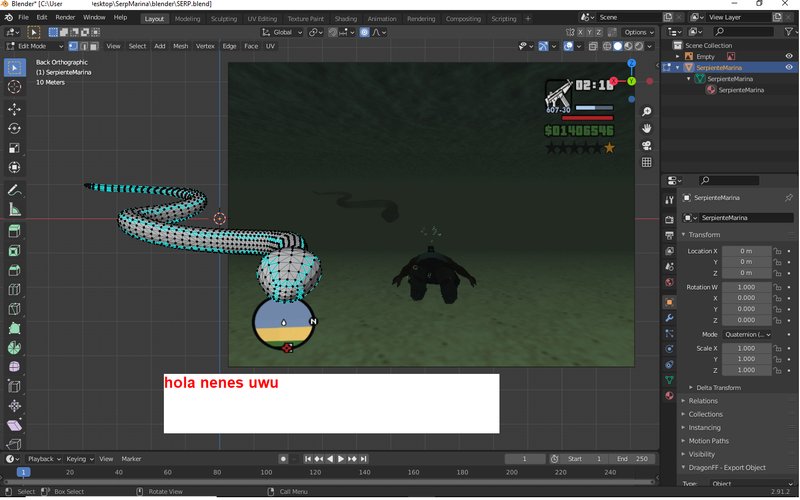Open Material properties tab icon

click(669, 395)
